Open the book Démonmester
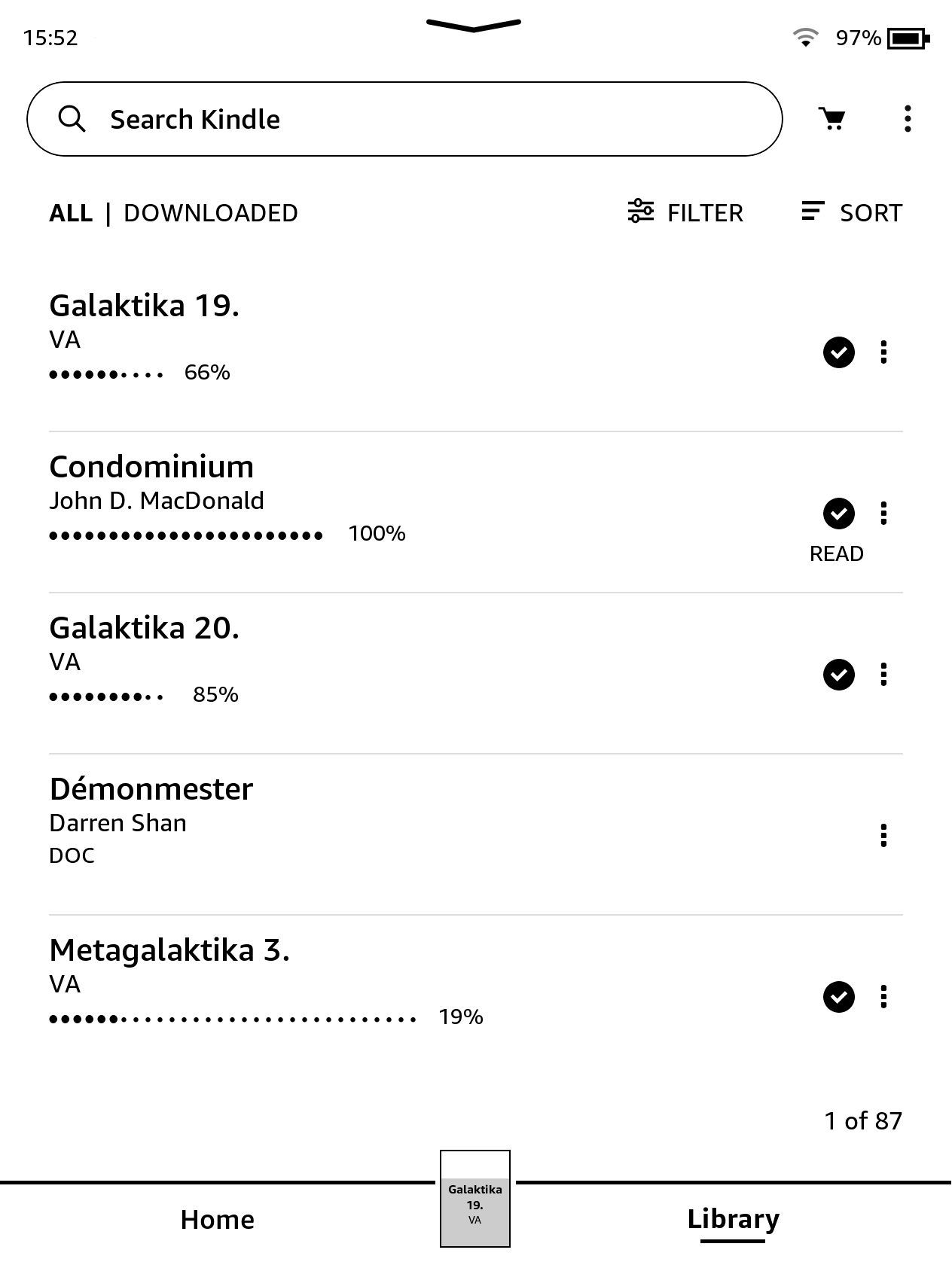Image resolution: width=952 pixels, height=1265 pixels. coord(151,789)
